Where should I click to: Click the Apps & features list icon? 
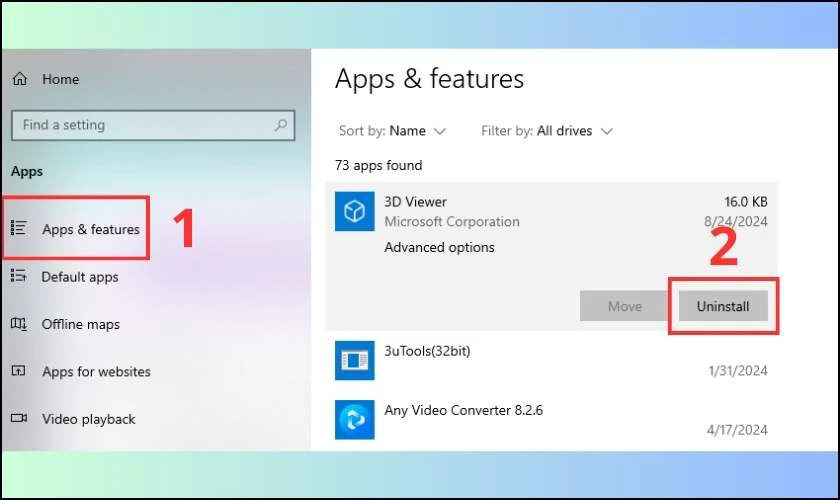(x=18, y=228)
